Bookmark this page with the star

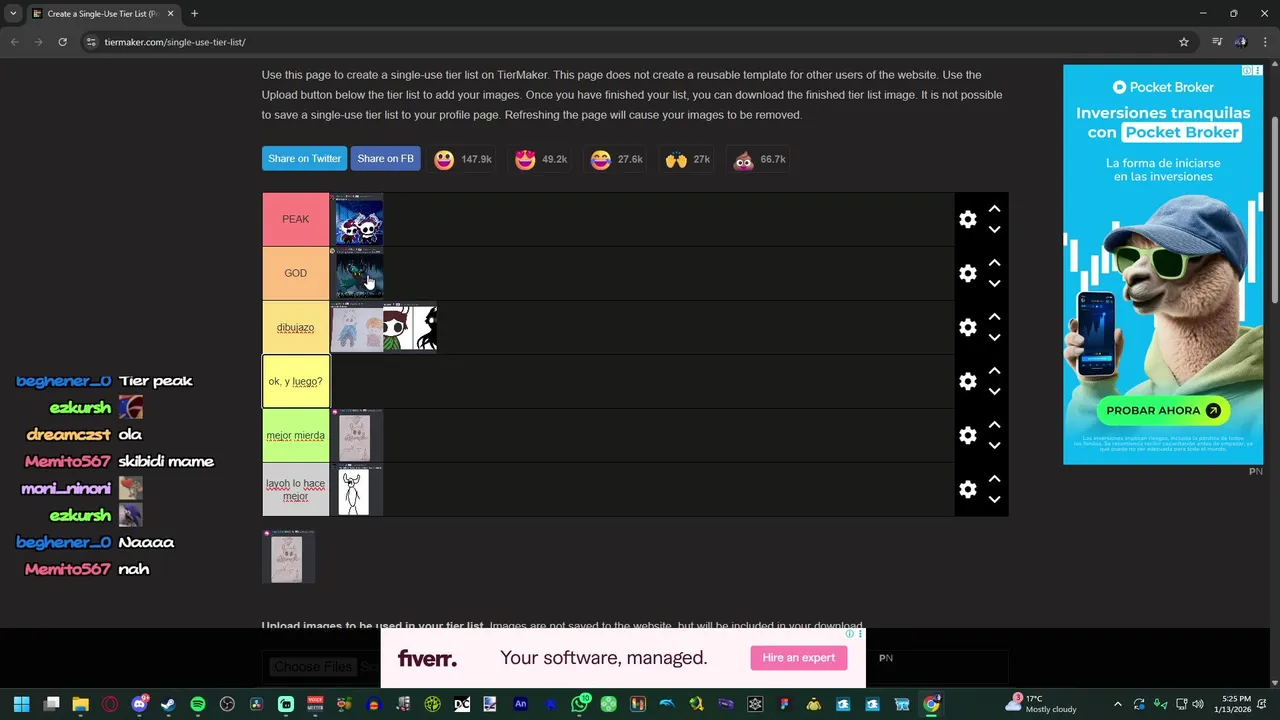[x=1184, y=42]
